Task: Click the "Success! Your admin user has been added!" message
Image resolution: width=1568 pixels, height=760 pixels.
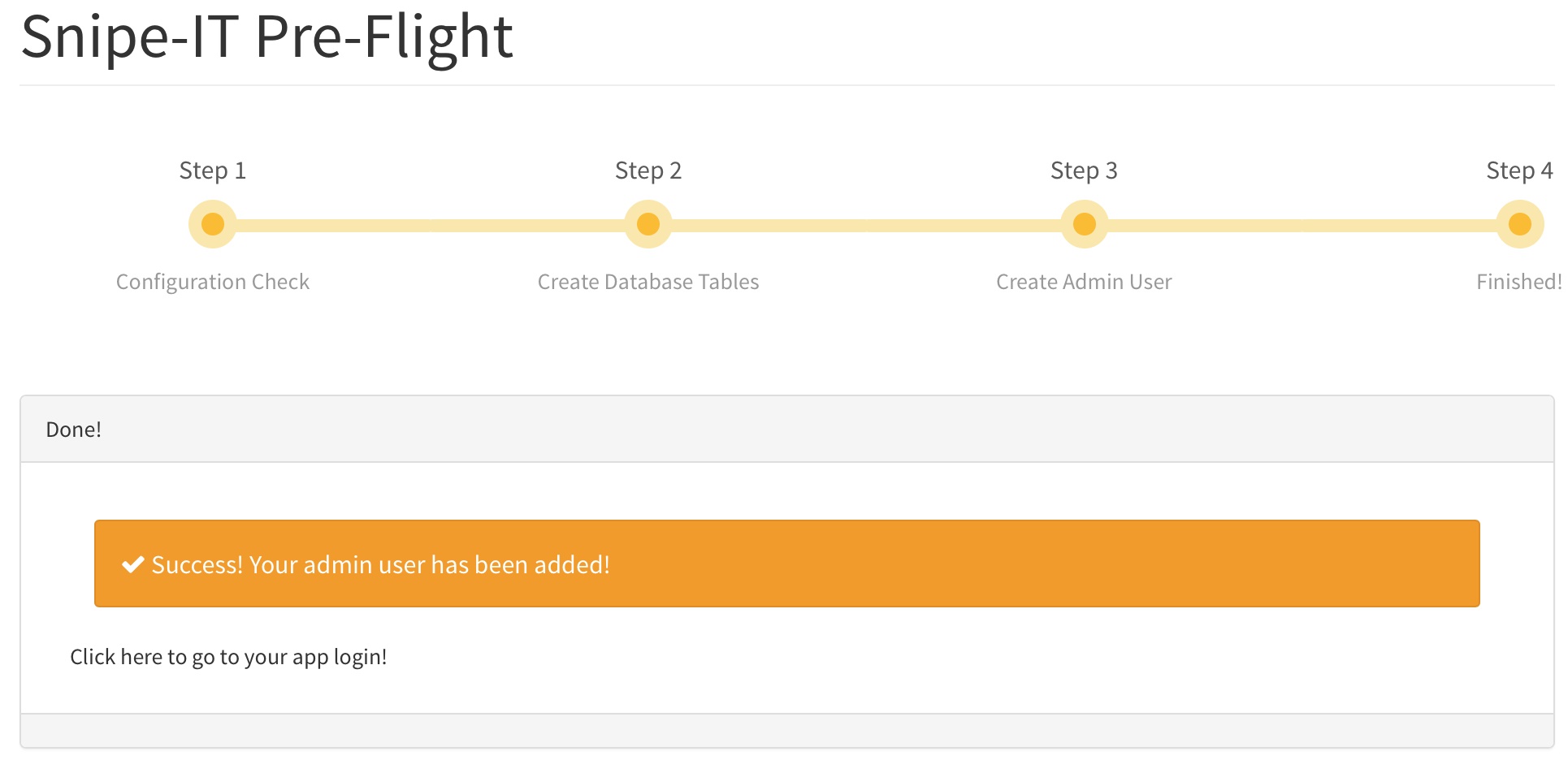Action: [x=380, y=565]
